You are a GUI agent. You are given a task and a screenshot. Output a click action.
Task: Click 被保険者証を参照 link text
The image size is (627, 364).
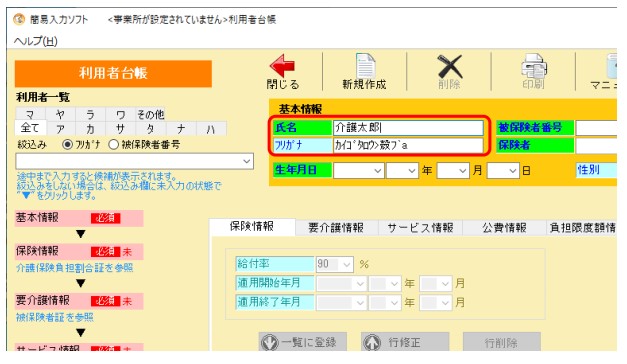coord(55,318)
